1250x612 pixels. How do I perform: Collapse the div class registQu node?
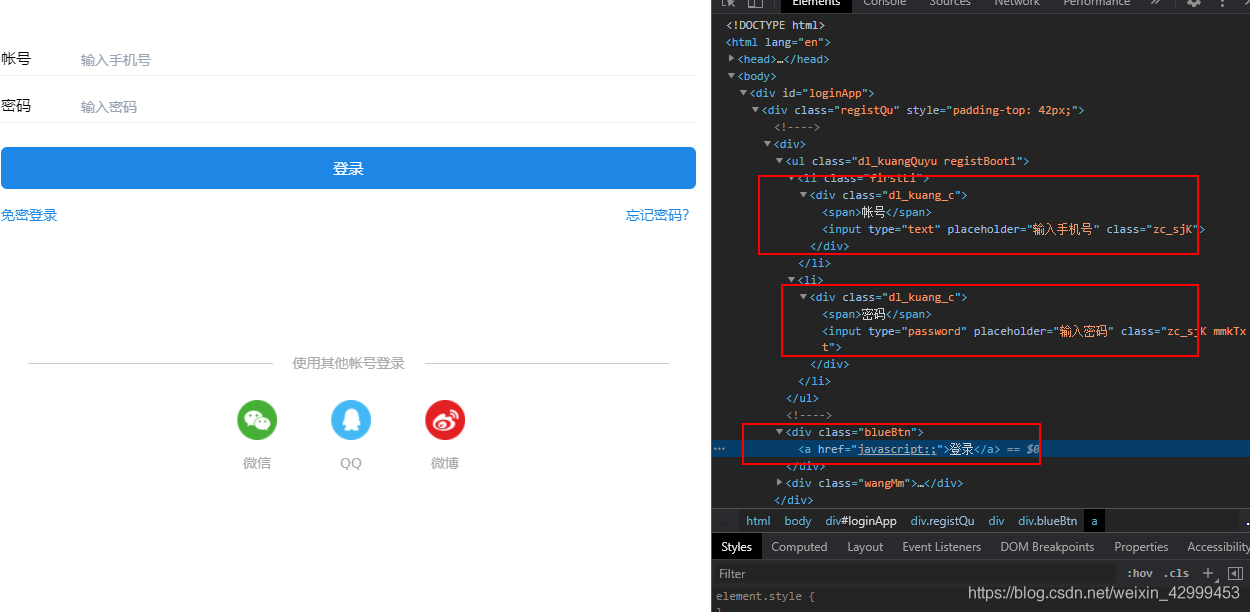755,110
